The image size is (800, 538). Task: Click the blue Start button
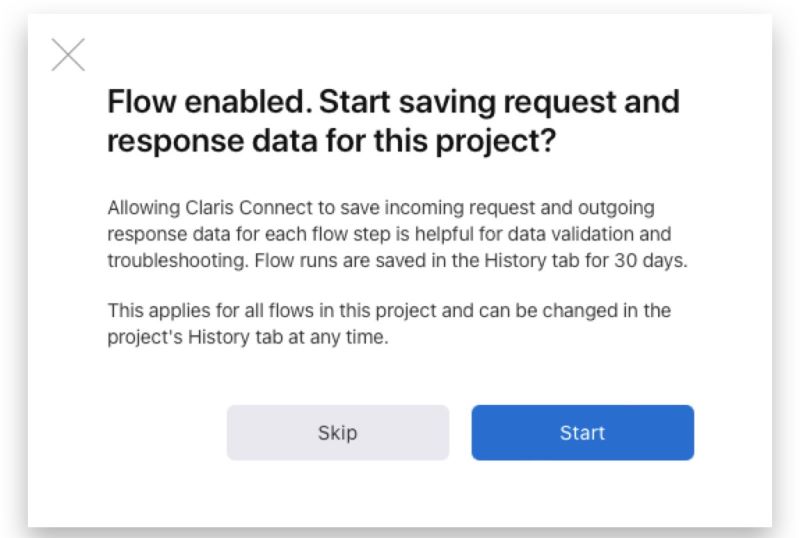point(582,432)
